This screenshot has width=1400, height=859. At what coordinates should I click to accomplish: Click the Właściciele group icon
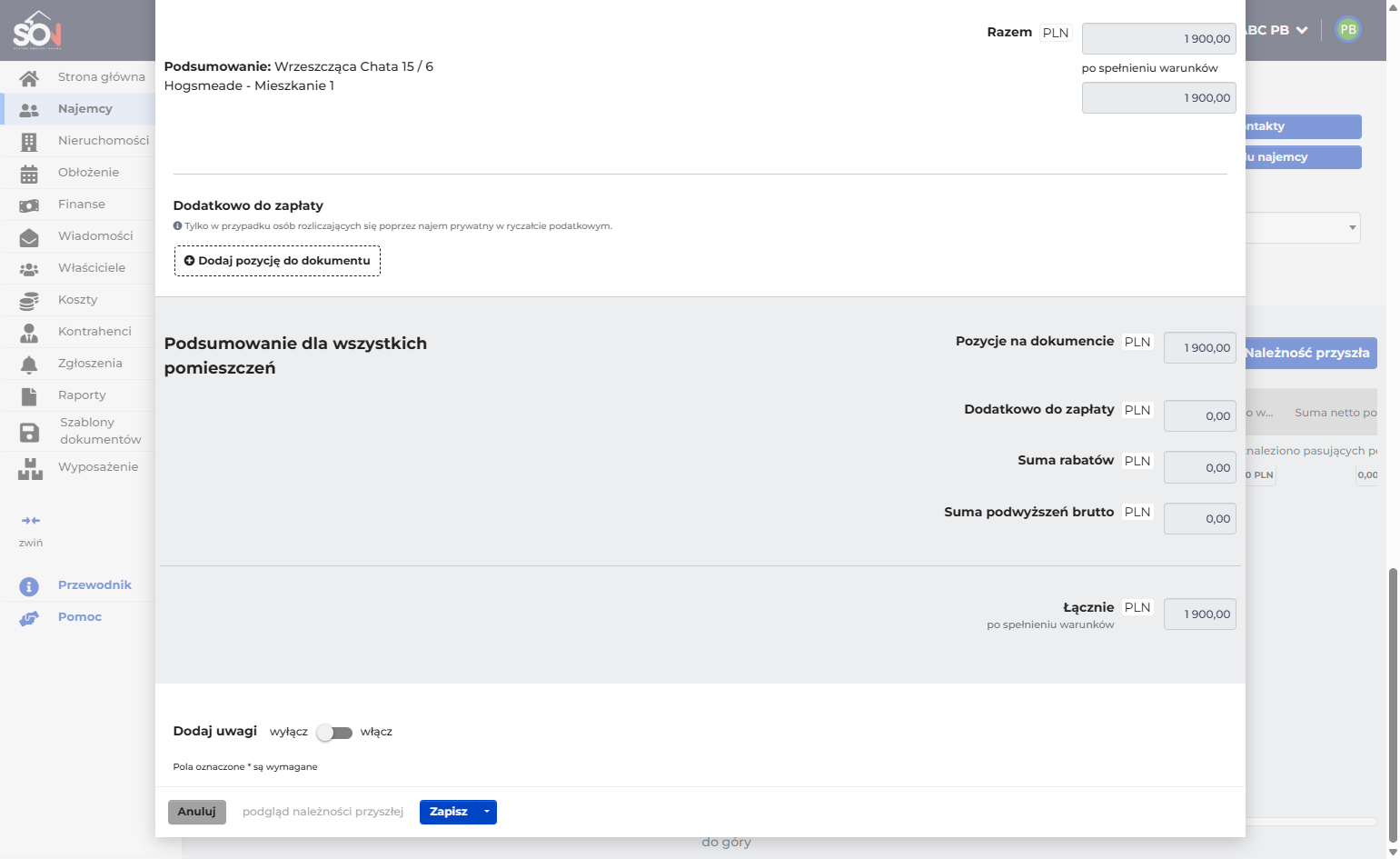(x=29, y=269)
